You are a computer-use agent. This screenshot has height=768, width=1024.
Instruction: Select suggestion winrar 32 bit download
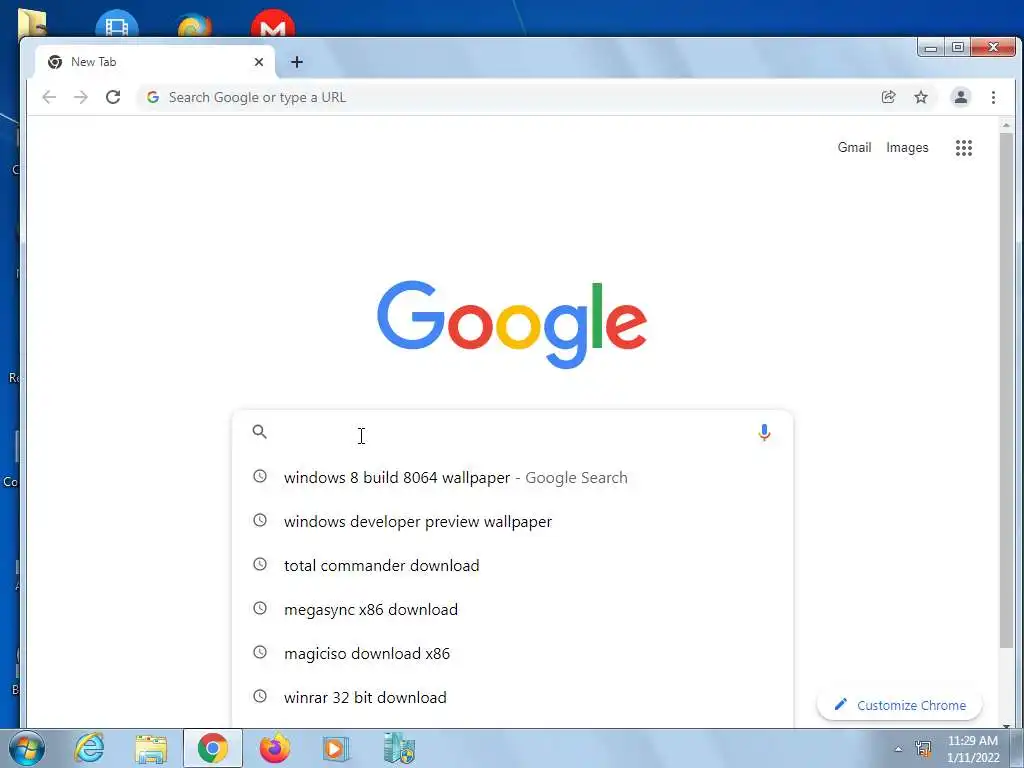pos(513,697)
